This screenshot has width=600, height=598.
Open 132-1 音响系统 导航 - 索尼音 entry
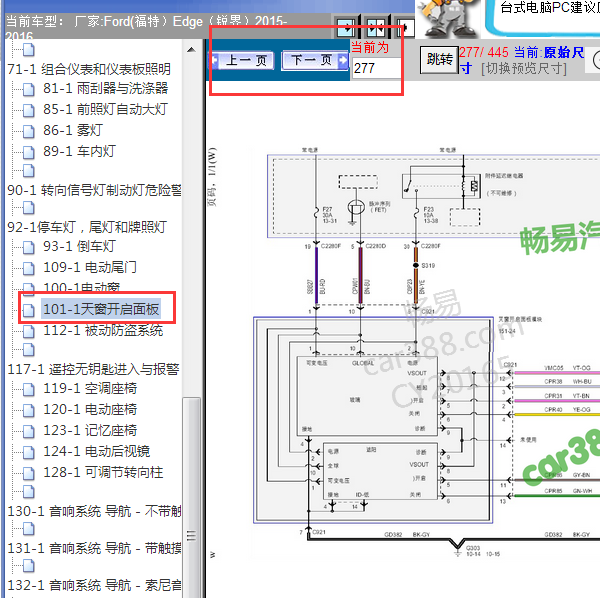coord(94,586)
